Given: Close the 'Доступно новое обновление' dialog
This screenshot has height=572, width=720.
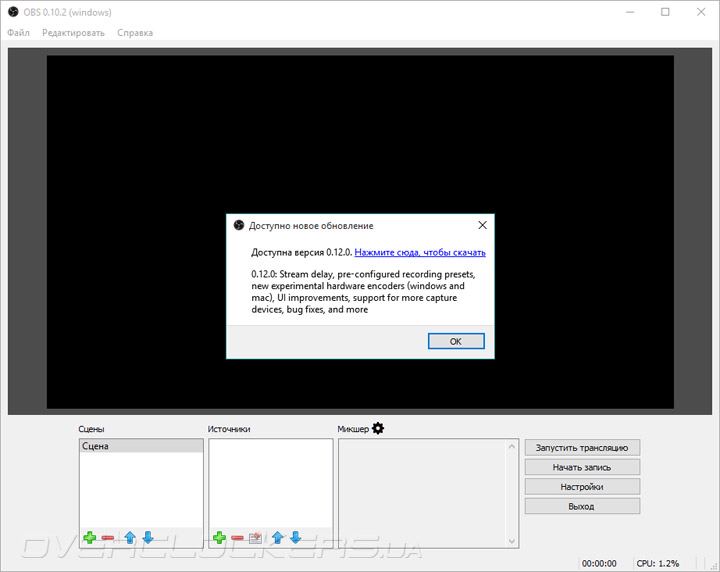Looking at the screenshot, I should 482,225.
